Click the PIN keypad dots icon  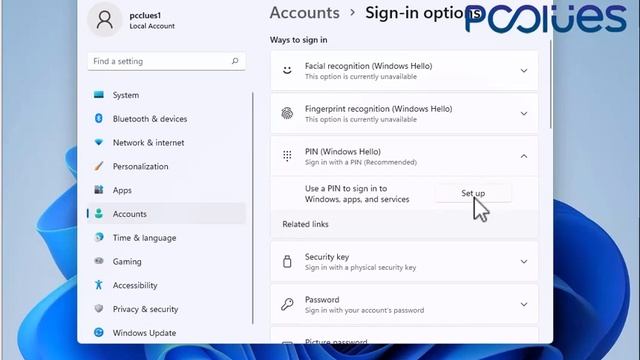pyautogui.click(x=287, y=156)
